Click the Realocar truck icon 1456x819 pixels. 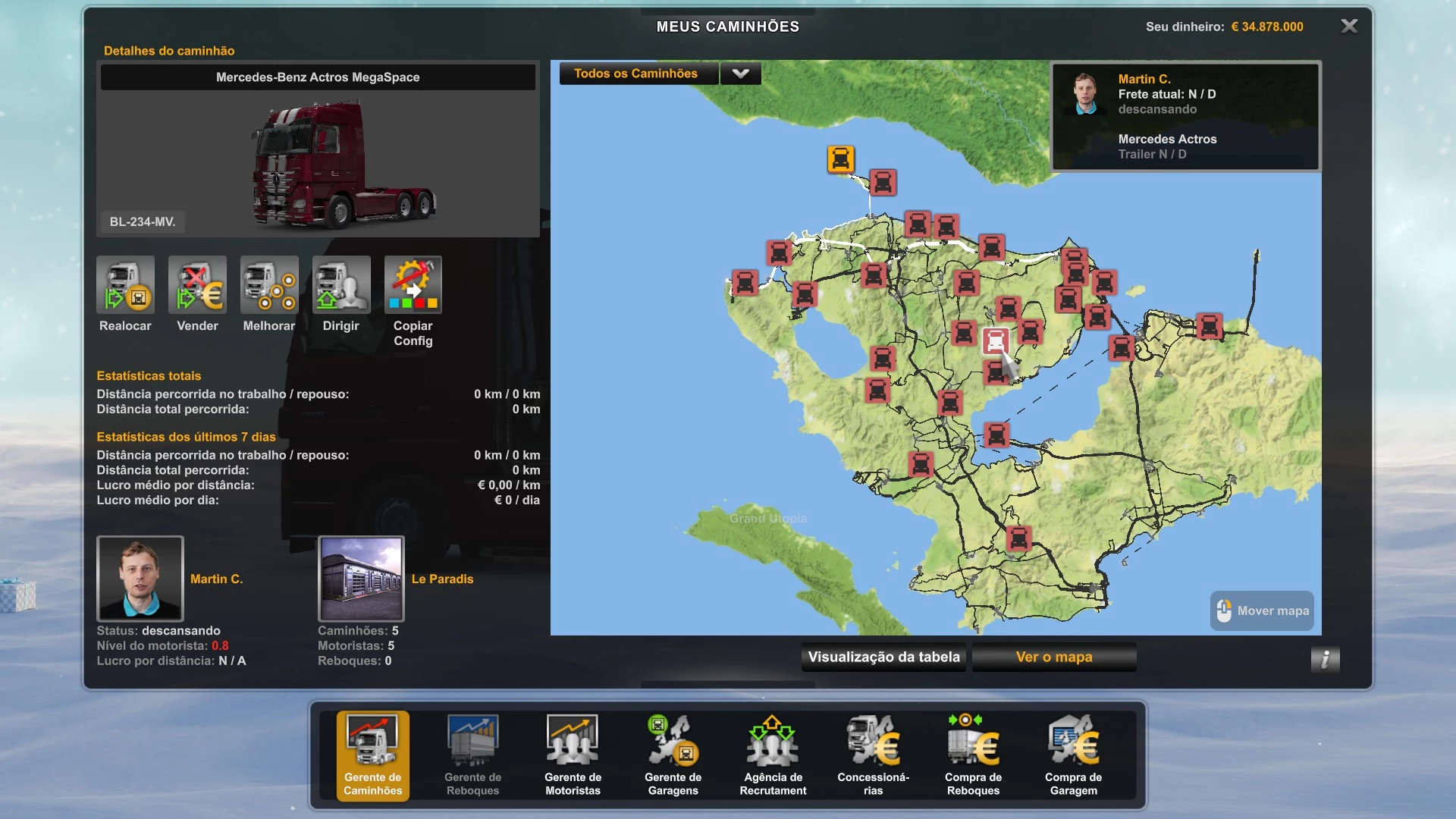tap(125, 285)
